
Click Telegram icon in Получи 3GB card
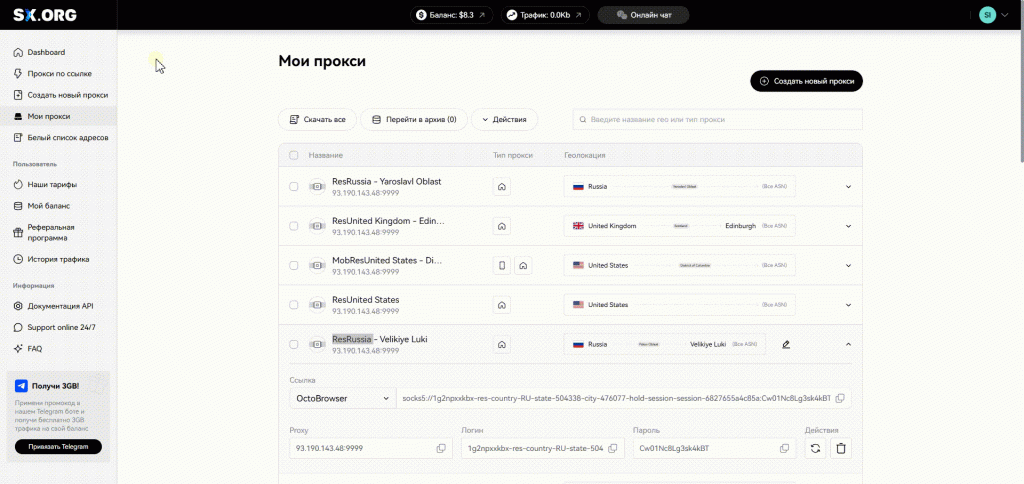pyautogui.click(x=22, y=386)
